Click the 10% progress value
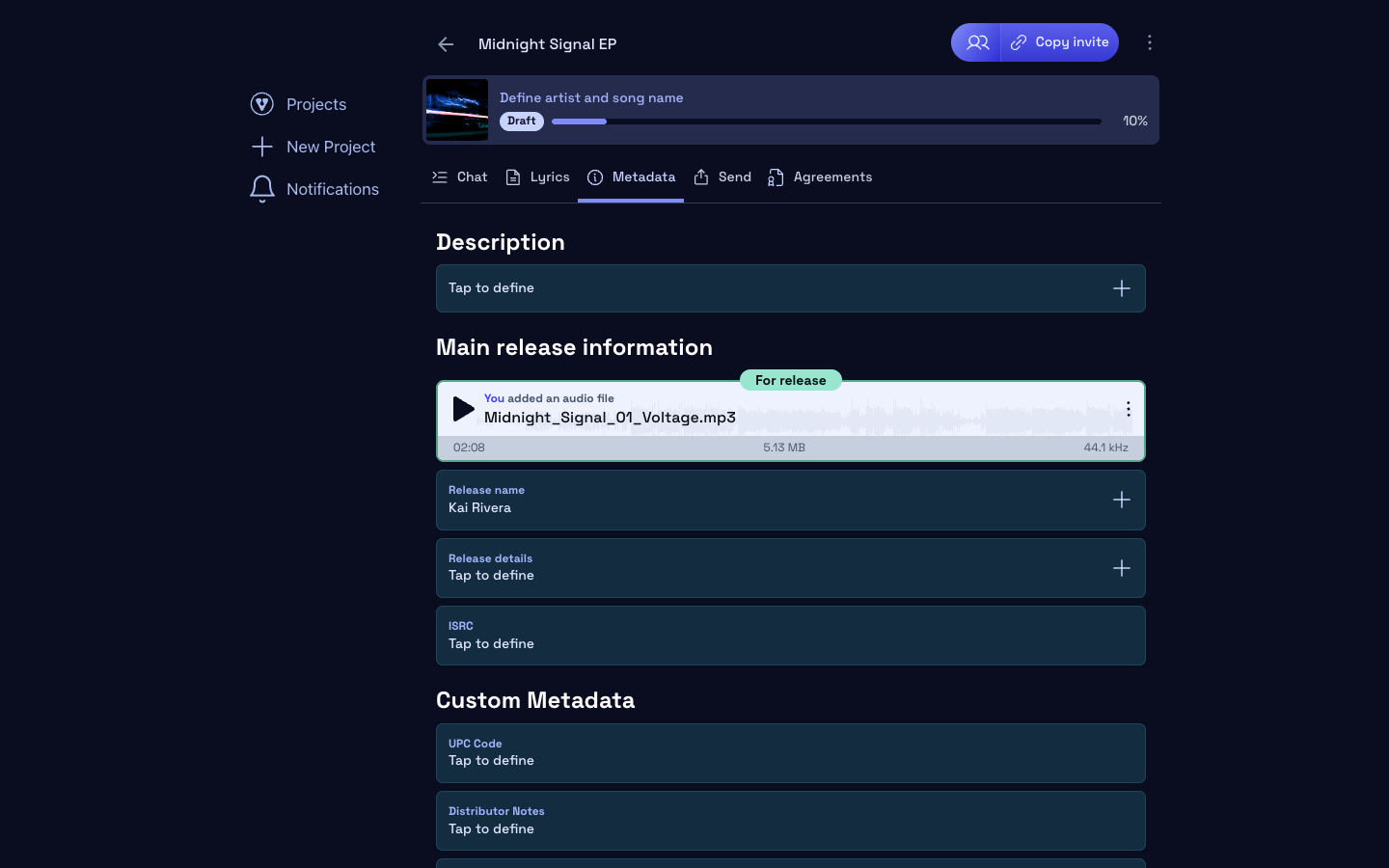 point(1135,122)
